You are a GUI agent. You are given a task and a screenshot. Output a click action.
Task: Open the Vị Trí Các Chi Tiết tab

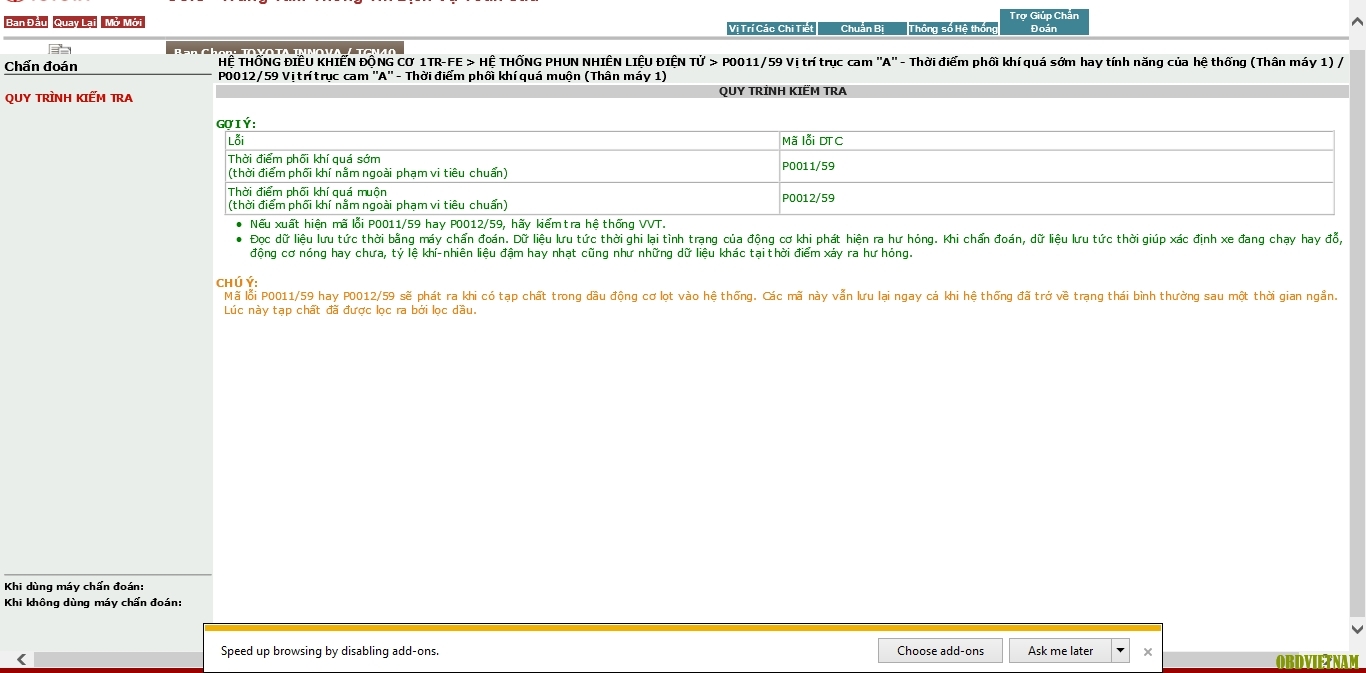pyautogui.click(x=771, y=29)
